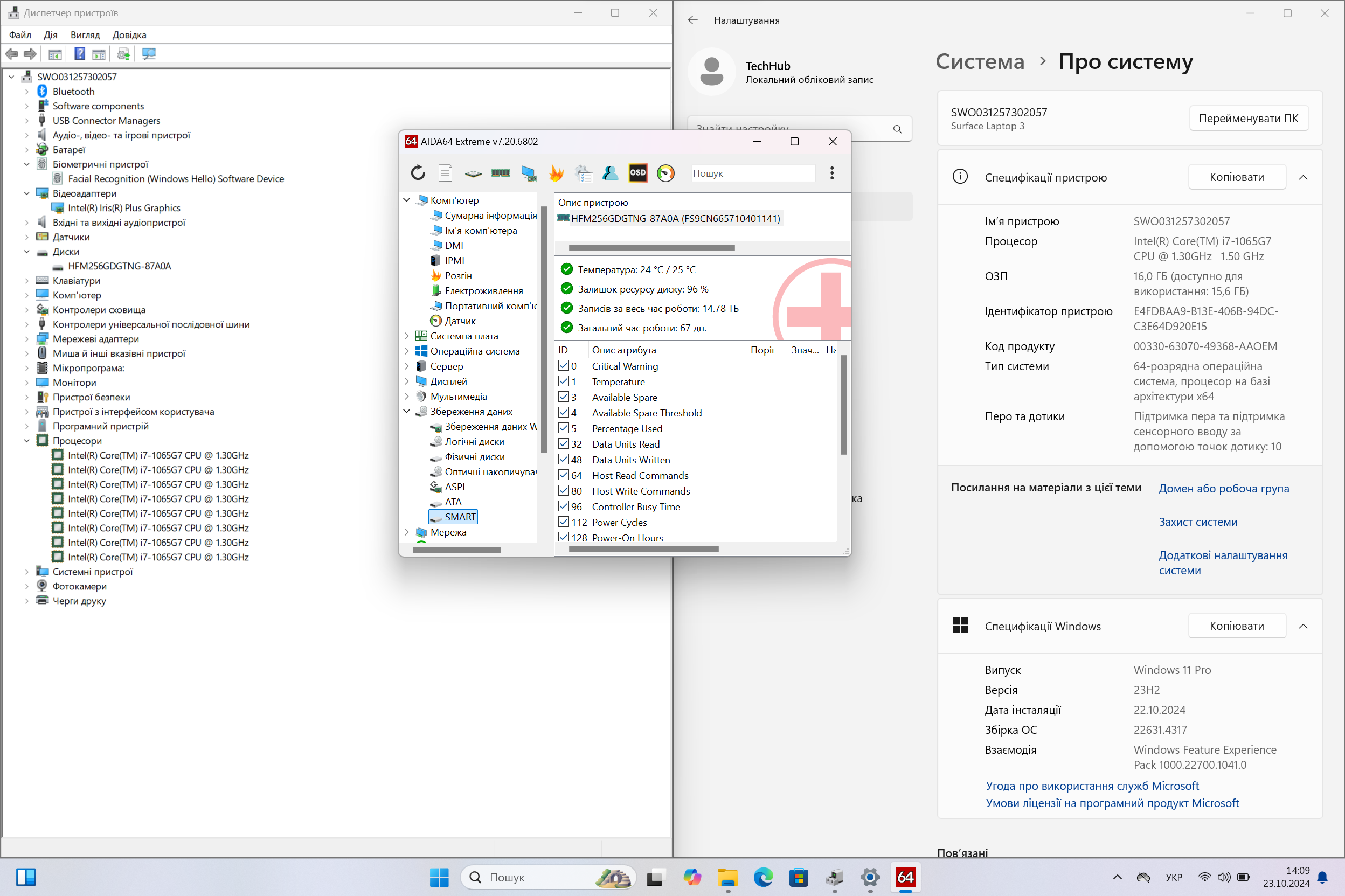Viewport: 1345px width, 896px height.
Task: Select Сумарна інформація in AIDA64 tree
Action: click(x=490, y=216)
